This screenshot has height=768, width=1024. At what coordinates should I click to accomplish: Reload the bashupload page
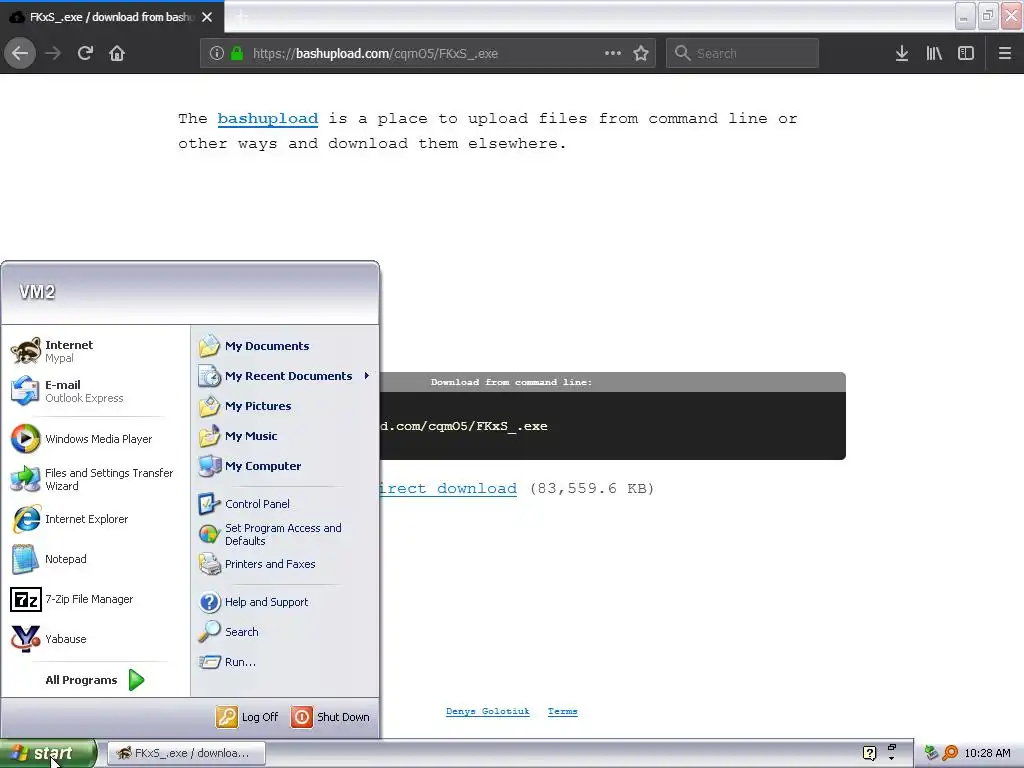click(85, 53)
